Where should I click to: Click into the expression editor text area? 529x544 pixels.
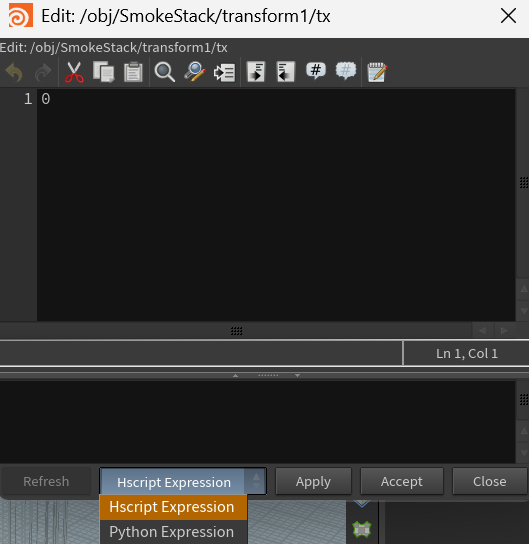pos(276,205)
